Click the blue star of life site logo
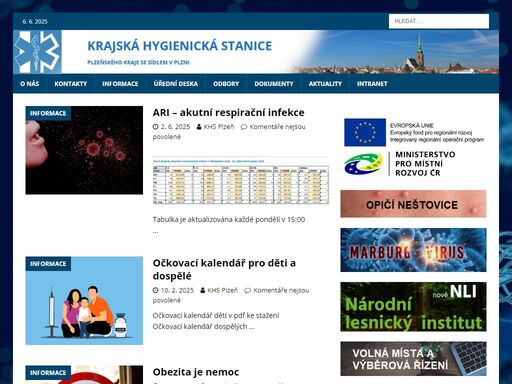This screenshot has height=384, width=512. (x=37, y=52)
